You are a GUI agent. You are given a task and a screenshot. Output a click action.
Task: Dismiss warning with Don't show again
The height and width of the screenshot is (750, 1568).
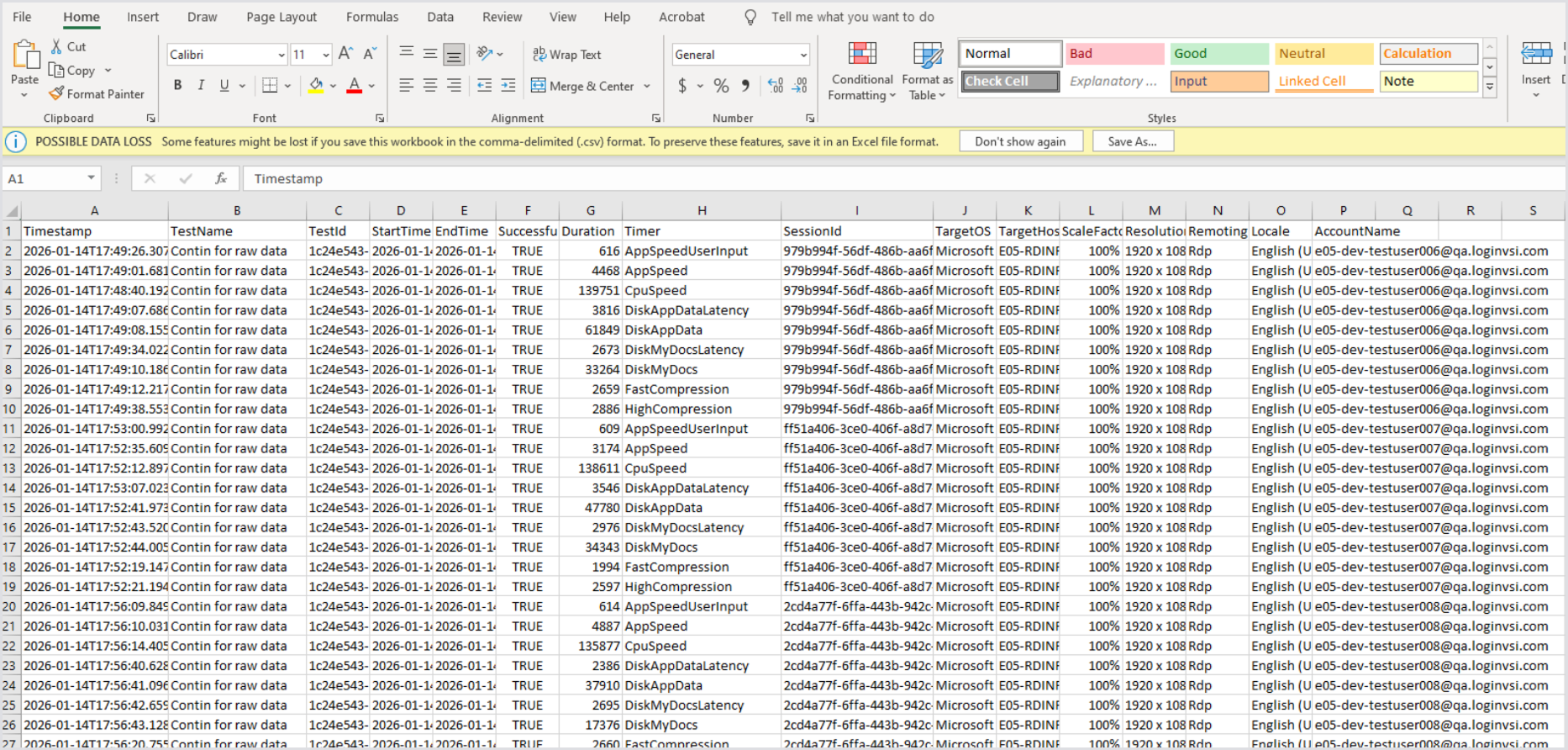pos(1020,141)
